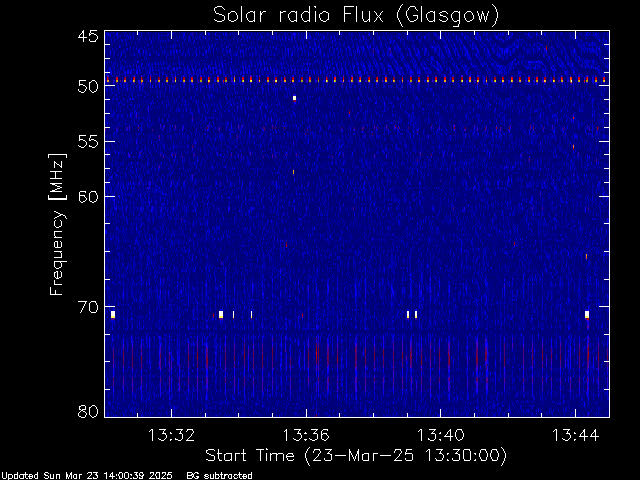640x480 pixels.
Task: Select the 55 MHz frequency label
Action: pos(88,142)
